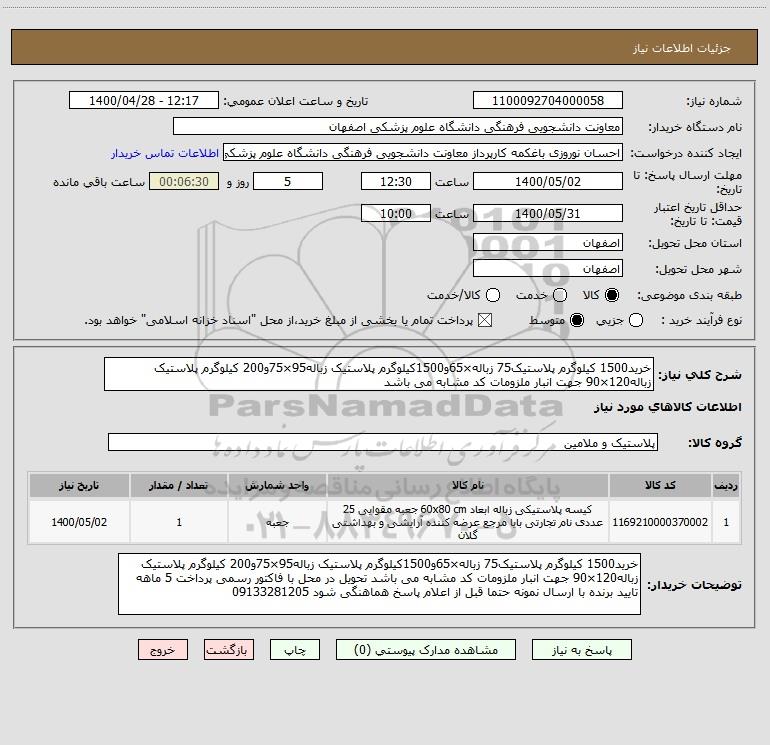Click the request creator name field
770x745 pixels.
[x=423, y=152]
